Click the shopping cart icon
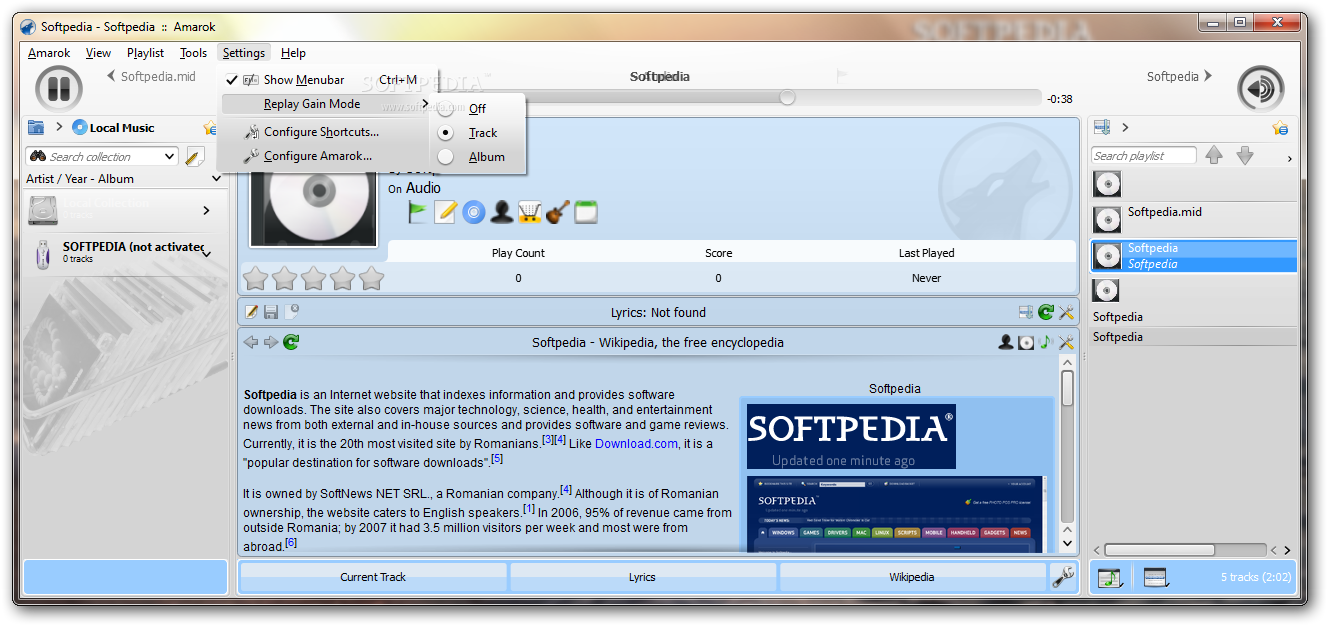This screenshot has height=626, width=1328. [529, 211]
